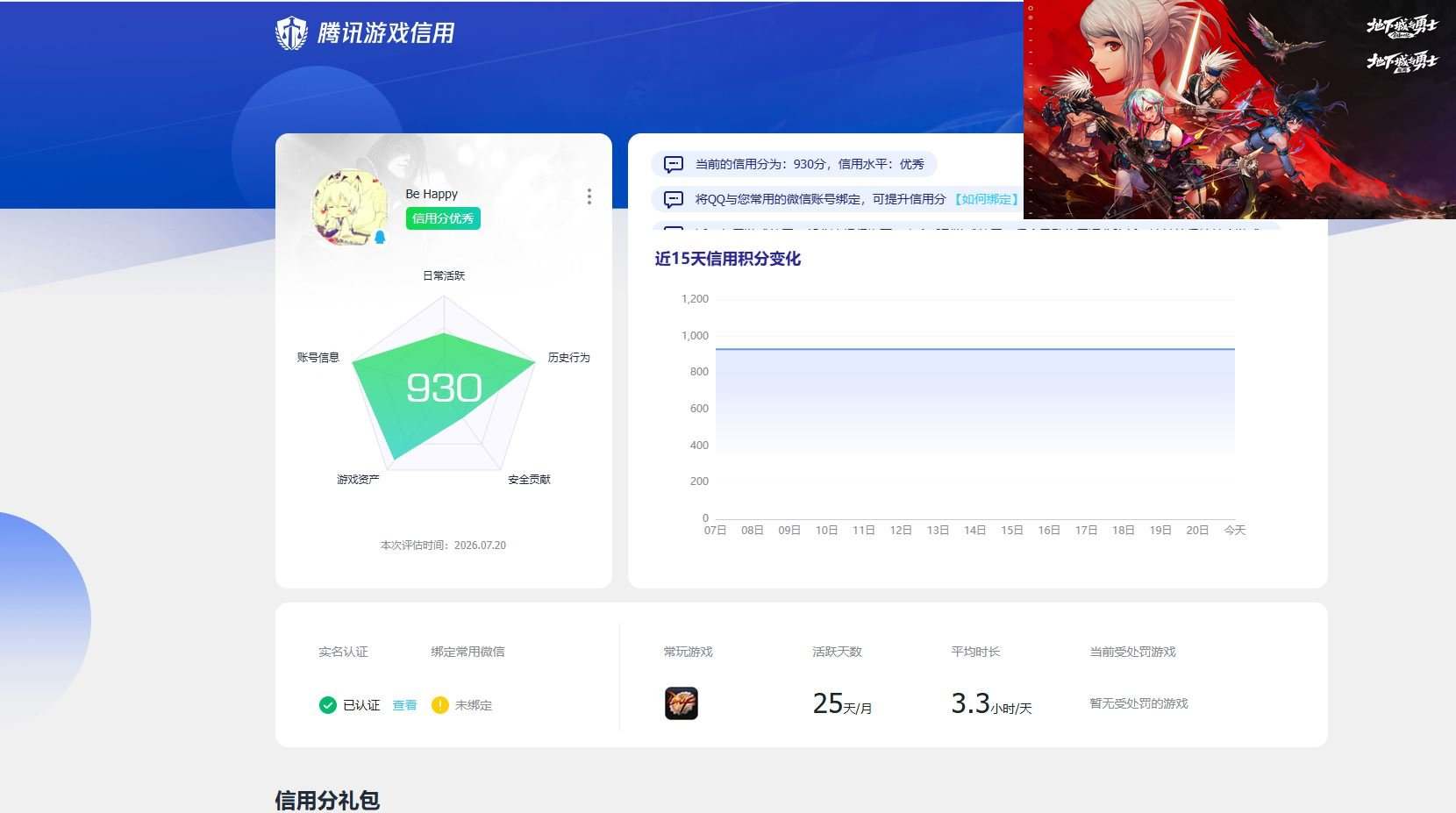Click the 查看 link next to 已认证
The width and height of the screenshot is (1456, 813).
click(404, 705)
